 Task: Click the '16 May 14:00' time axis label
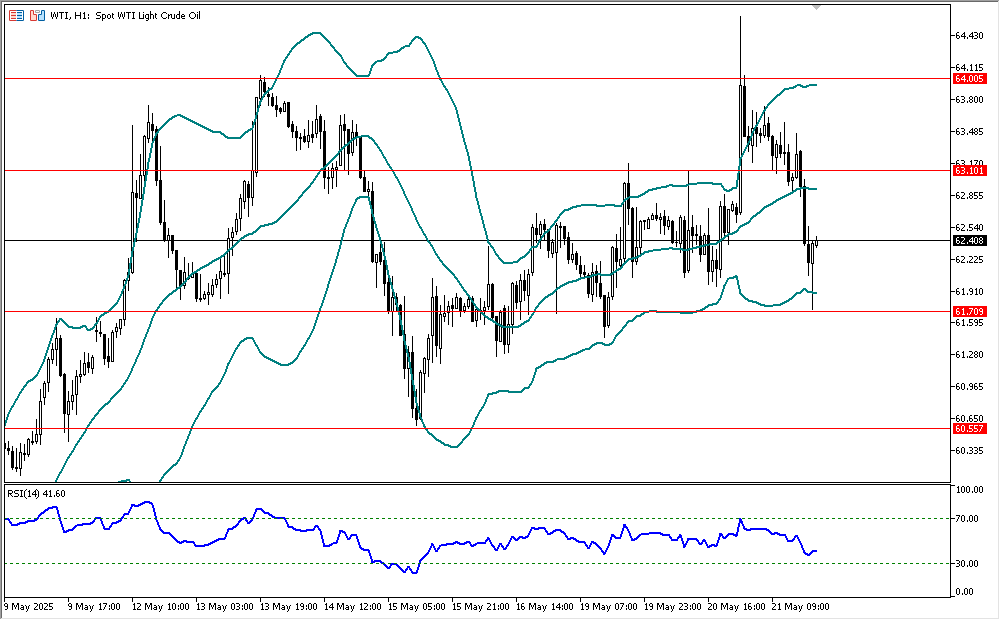pos(545,607)
